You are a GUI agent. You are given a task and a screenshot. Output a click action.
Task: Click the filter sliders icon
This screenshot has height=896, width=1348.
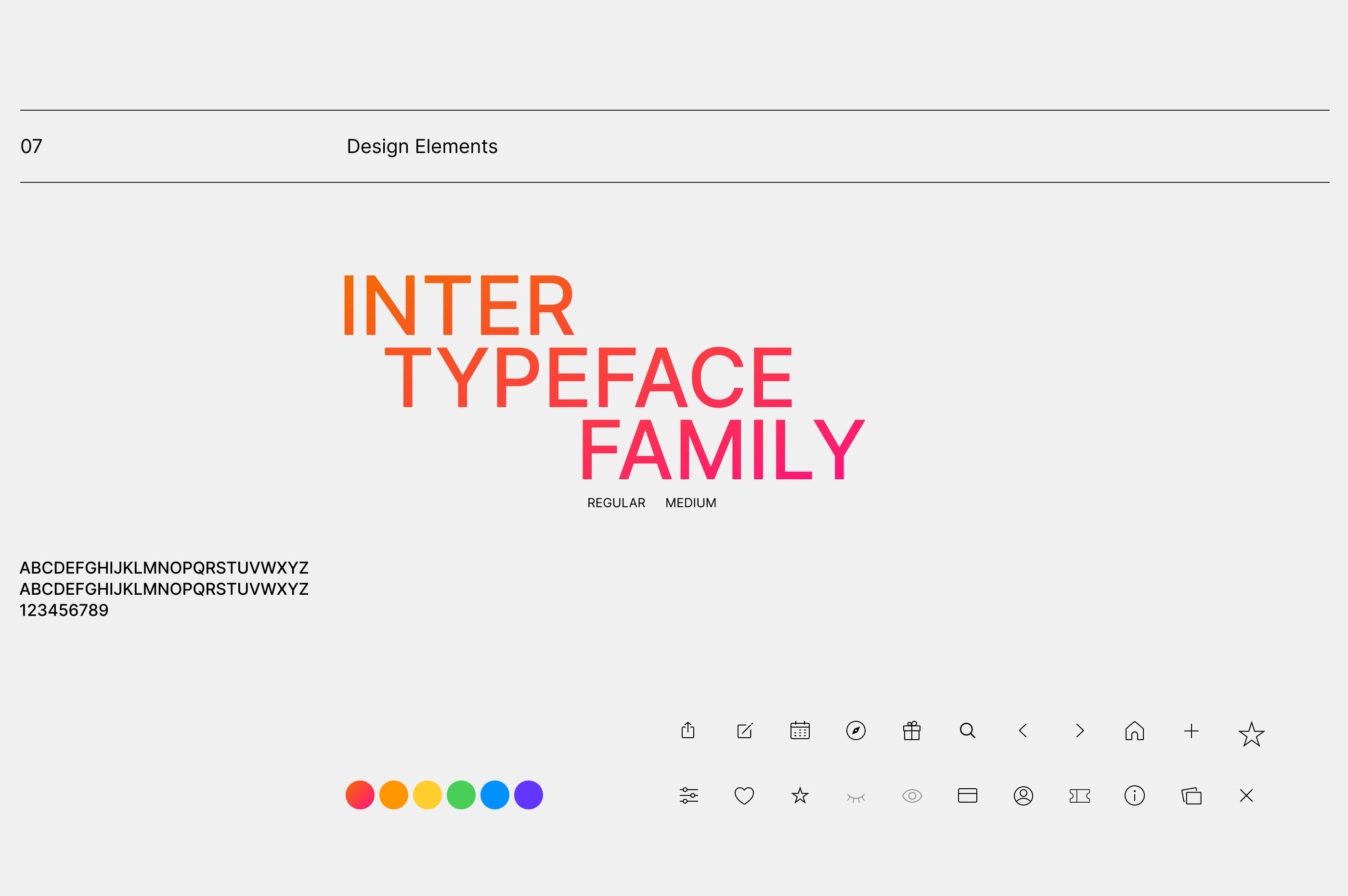point(689,795)
